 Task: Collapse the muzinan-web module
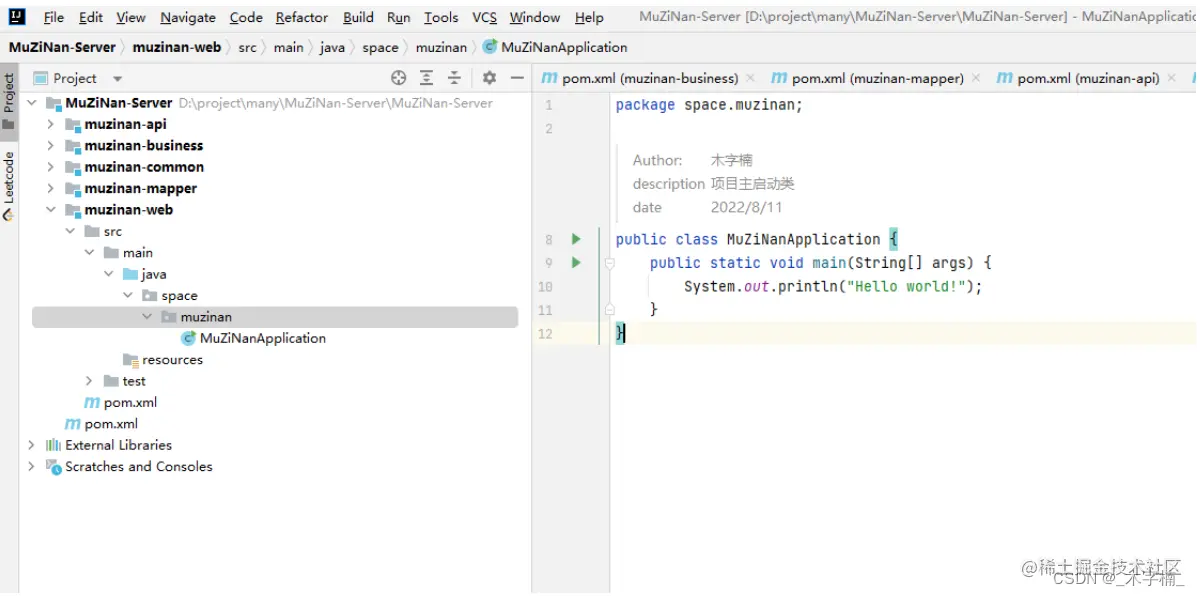click(51, 210)
